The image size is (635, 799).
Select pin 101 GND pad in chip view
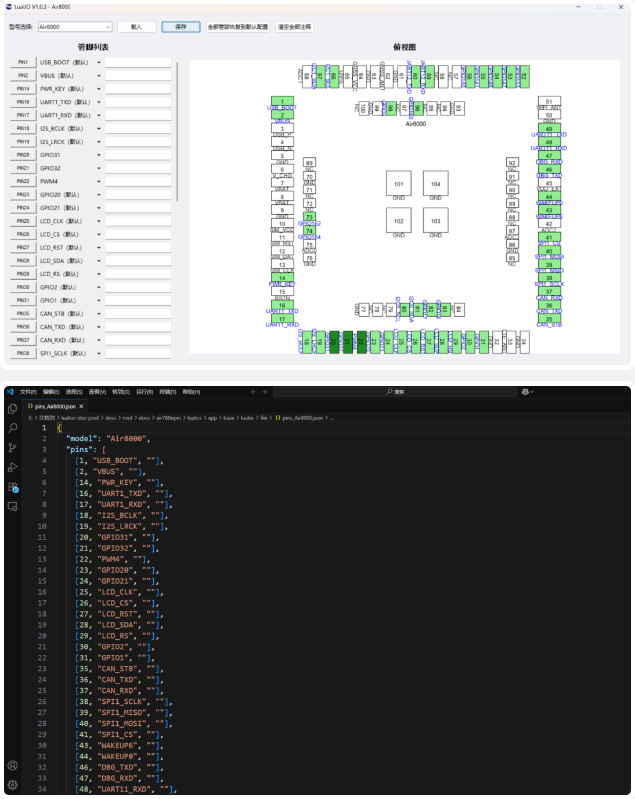click(x=399, y=183)
